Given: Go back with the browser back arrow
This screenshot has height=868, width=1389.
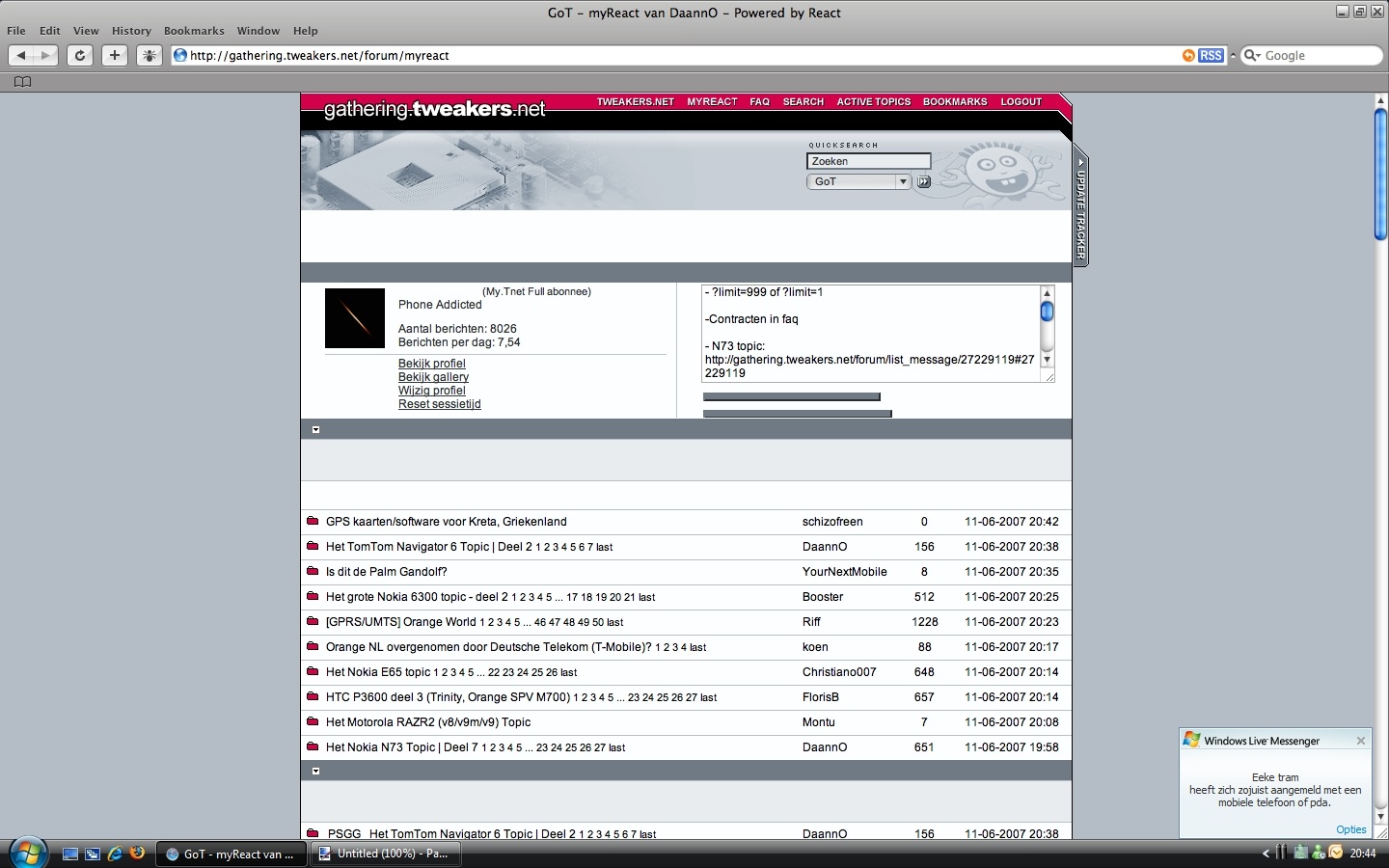Looking at the screenshot, I should click(21, 55).
